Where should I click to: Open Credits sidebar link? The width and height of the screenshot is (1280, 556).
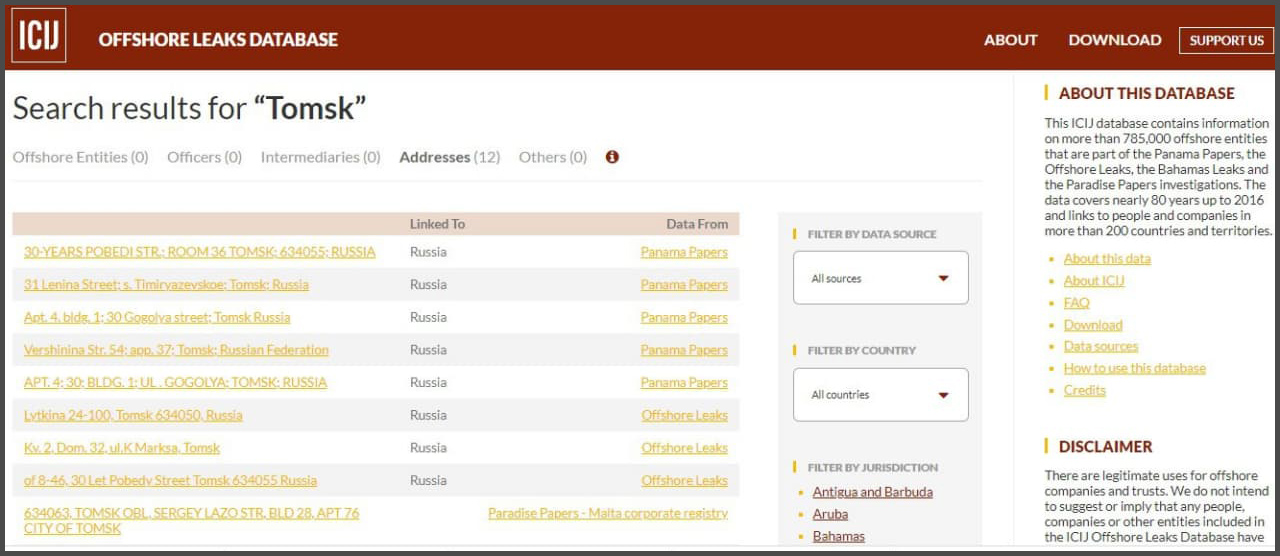pyautogui.click(x=1085, y=390)
